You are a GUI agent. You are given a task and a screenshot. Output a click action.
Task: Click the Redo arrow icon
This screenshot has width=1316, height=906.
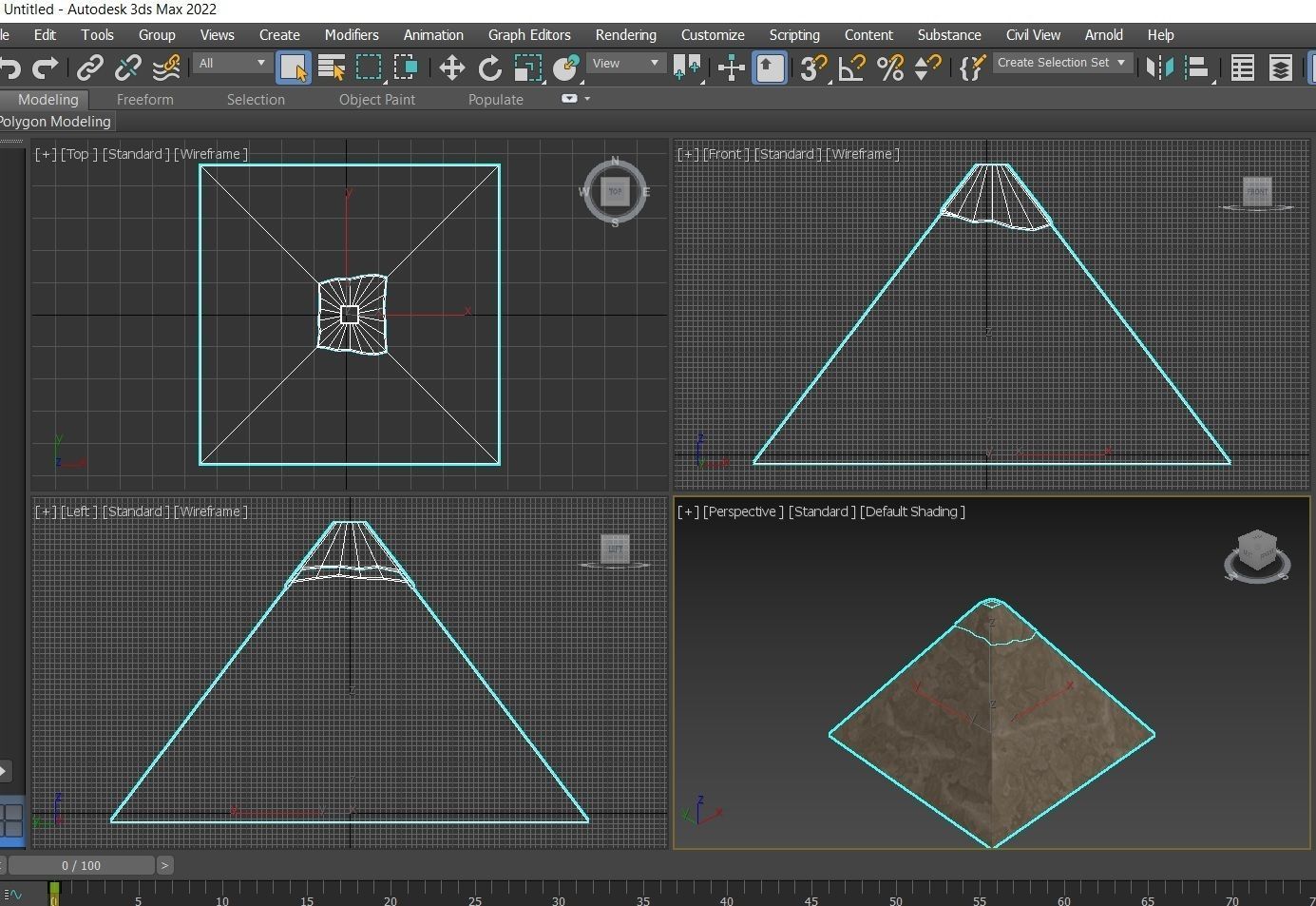point(45,67)
